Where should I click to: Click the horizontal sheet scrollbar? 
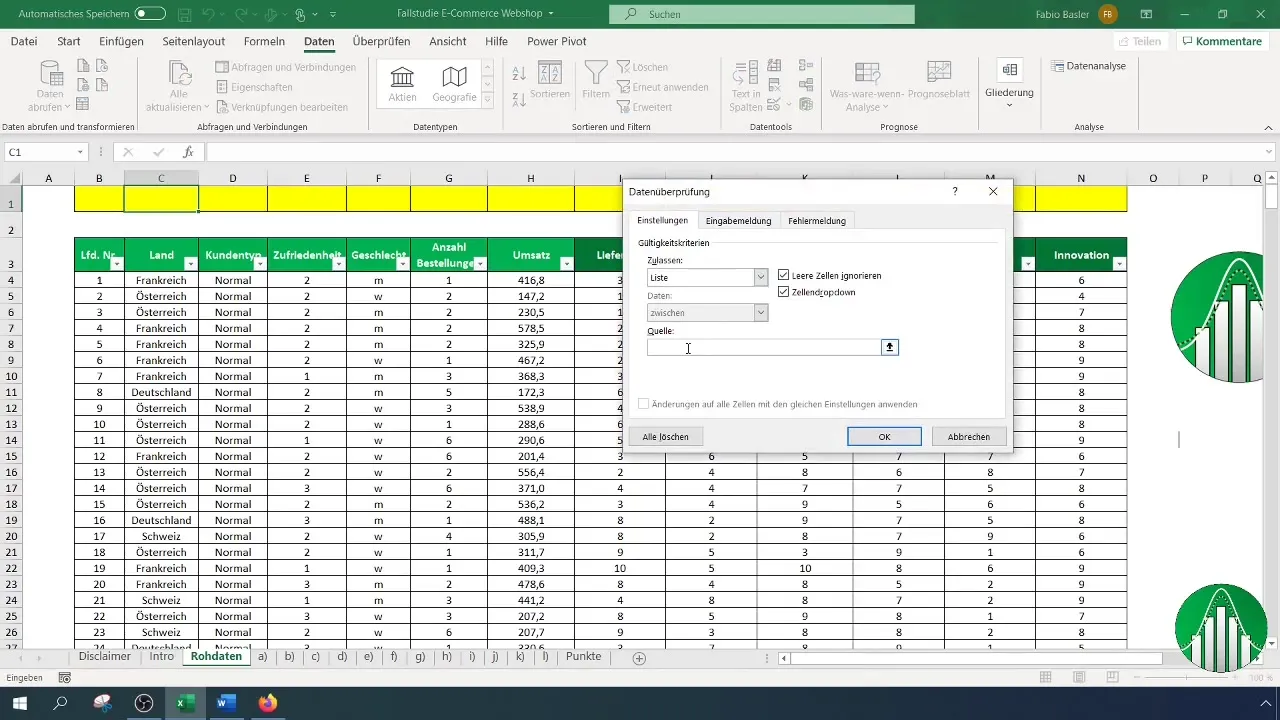point(977,659)
